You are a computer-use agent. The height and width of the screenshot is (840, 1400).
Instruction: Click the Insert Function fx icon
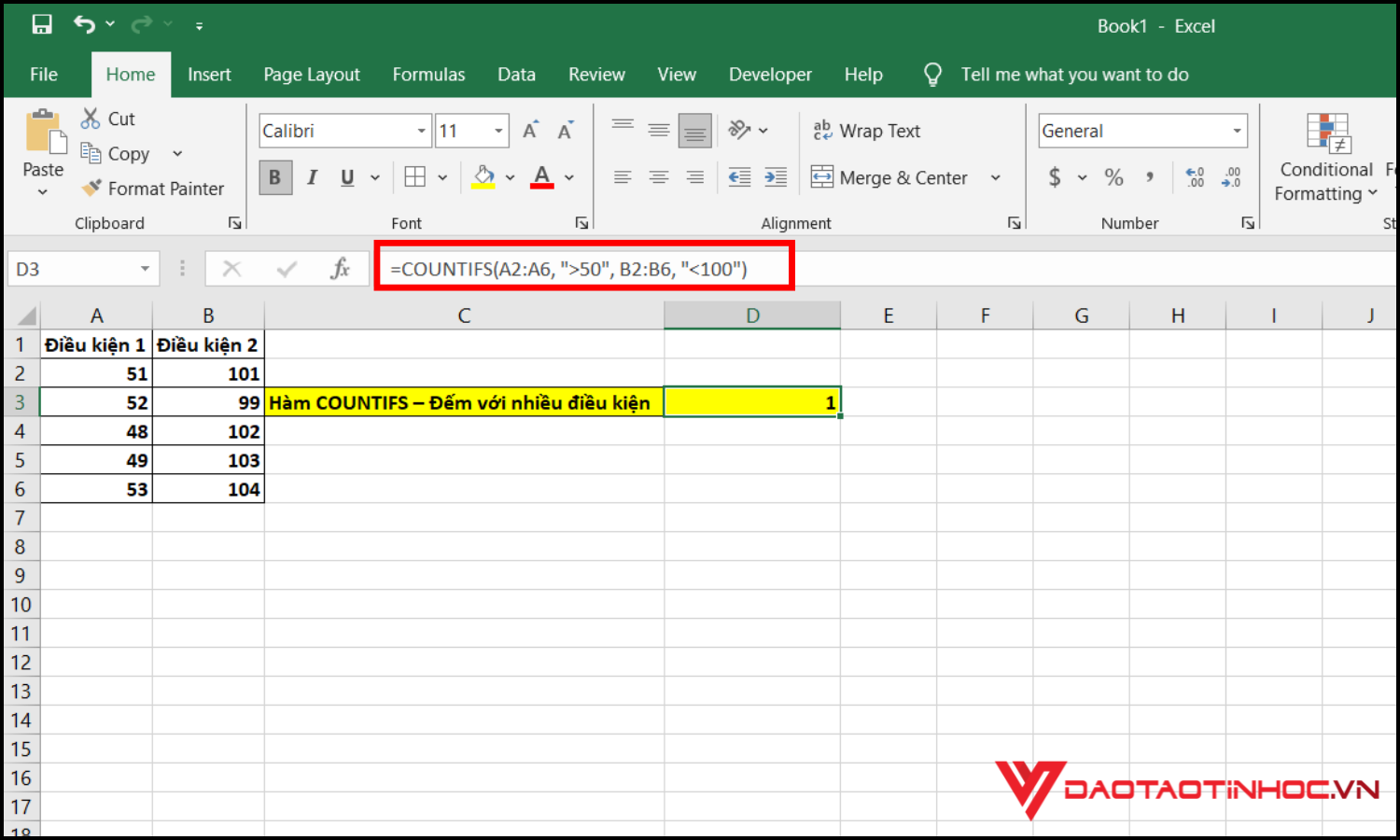click(340, 269)
